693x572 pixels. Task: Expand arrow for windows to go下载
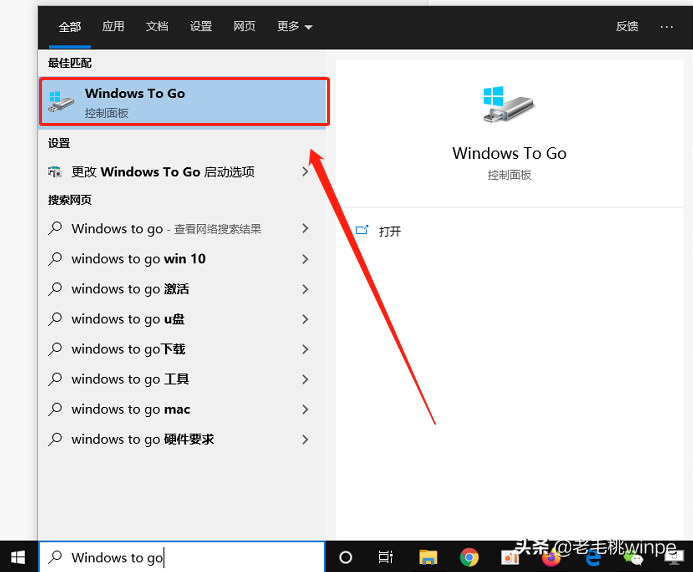point(305,349)
